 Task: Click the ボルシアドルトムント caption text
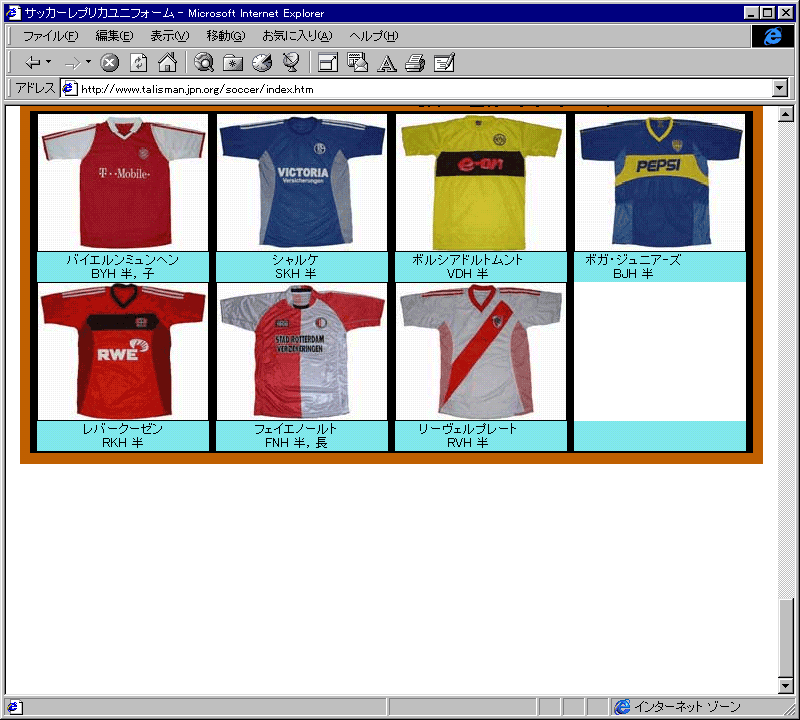(x=467, y=260)
